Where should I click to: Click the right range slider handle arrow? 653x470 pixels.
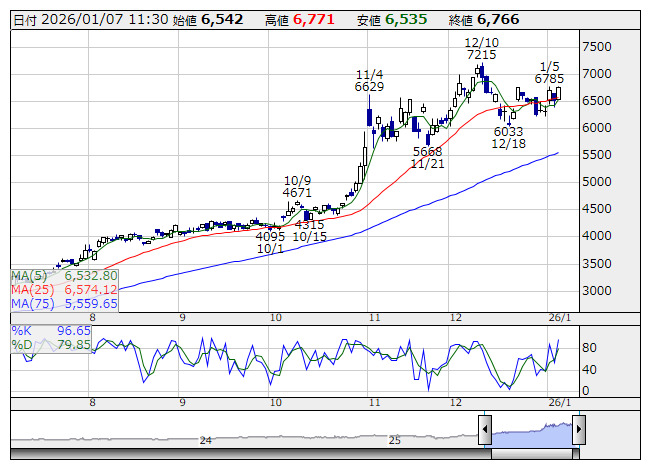pyautogui.click(x=578, y=430)
